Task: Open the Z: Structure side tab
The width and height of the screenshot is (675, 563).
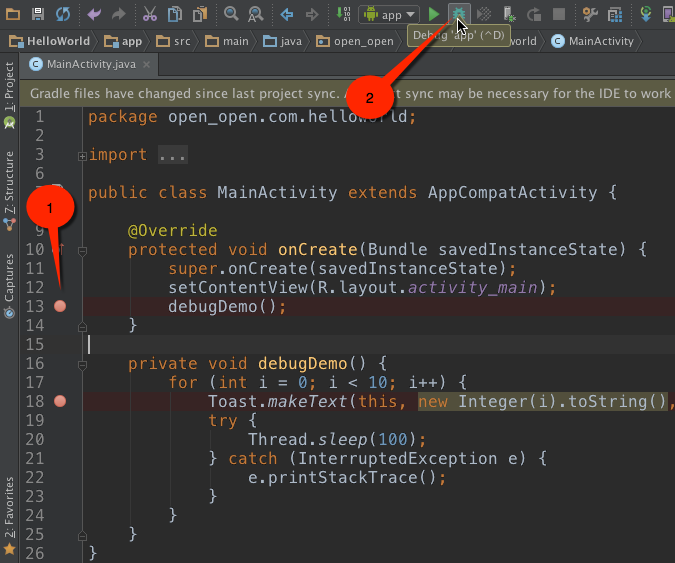Action: coord(9,185)
